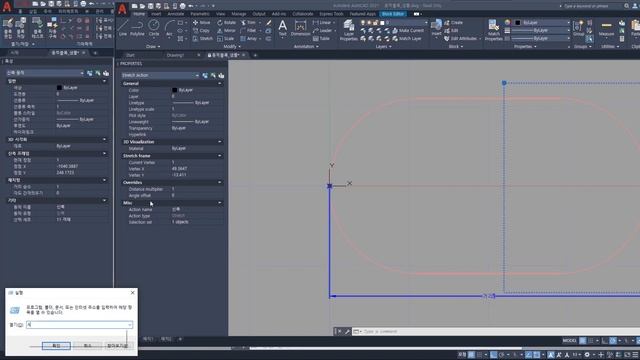The image size is (640, 360).
Task: Click Edit Attributes in Block panel
Action: click(460, 38)
